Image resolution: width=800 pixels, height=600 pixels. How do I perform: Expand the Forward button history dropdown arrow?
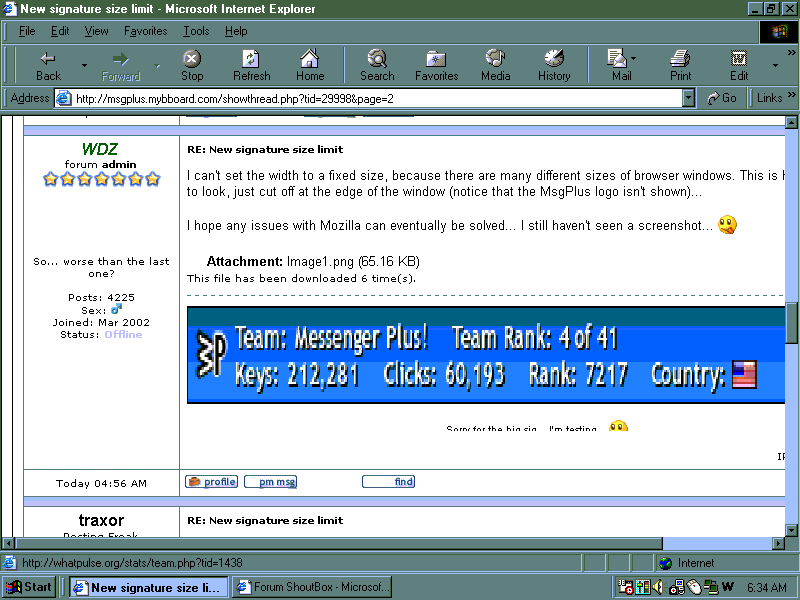point(157,65)
